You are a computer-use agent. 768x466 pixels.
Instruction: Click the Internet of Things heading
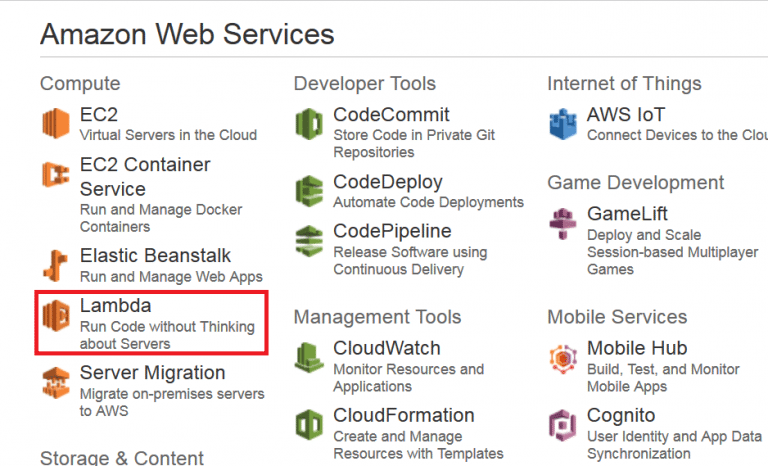pos(624,84)
